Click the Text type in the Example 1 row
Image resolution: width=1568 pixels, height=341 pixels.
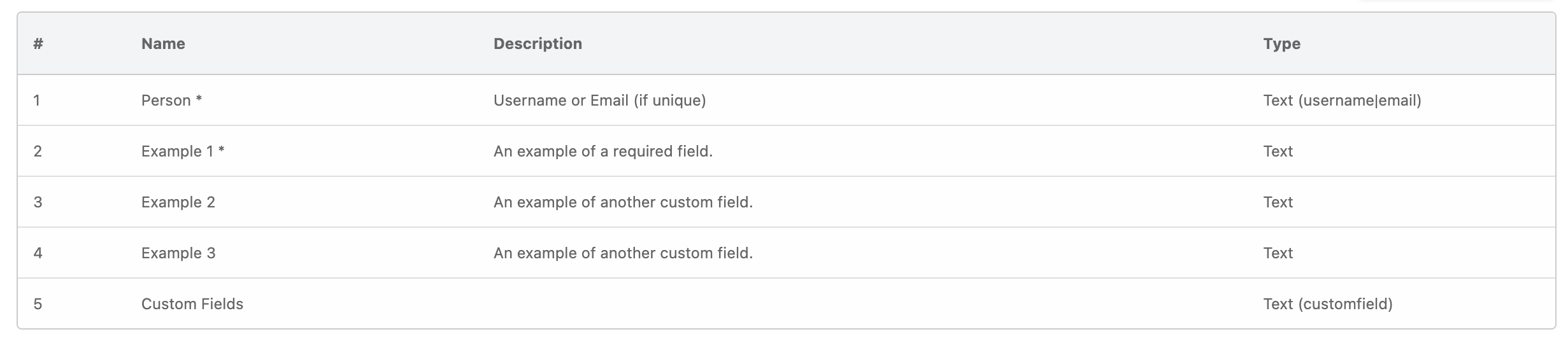point(1278,151)
